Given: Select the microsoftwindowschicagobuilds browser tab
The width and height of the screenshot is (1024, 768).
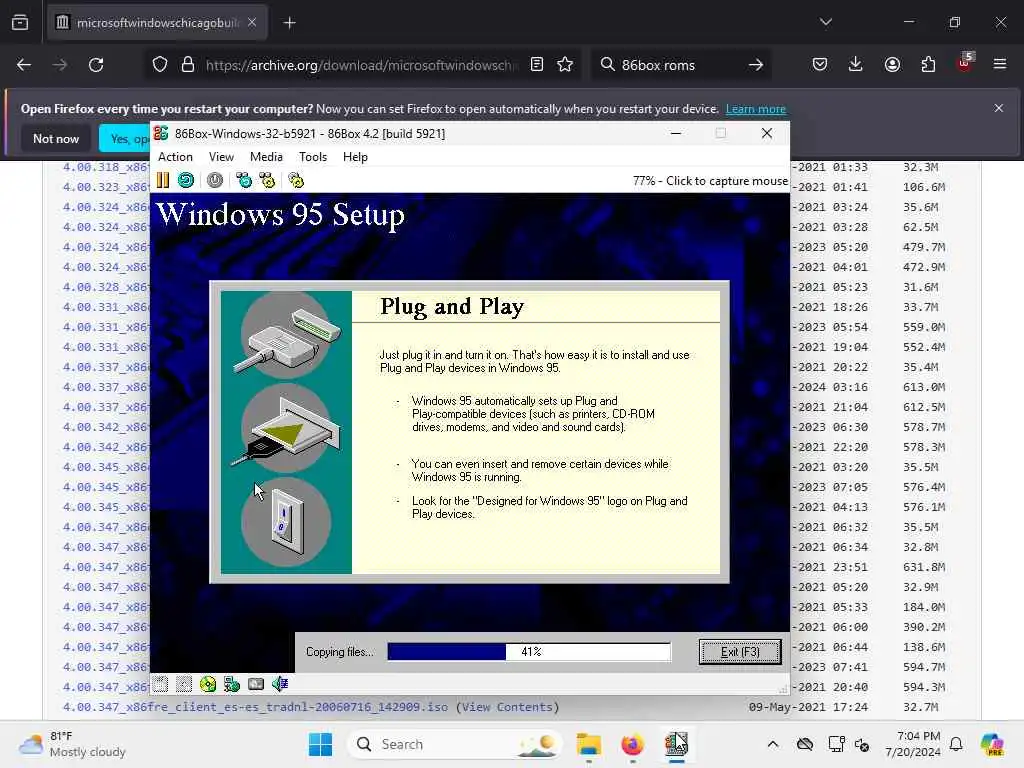Looking at the screenshot, I should click(x=157, y=23).
